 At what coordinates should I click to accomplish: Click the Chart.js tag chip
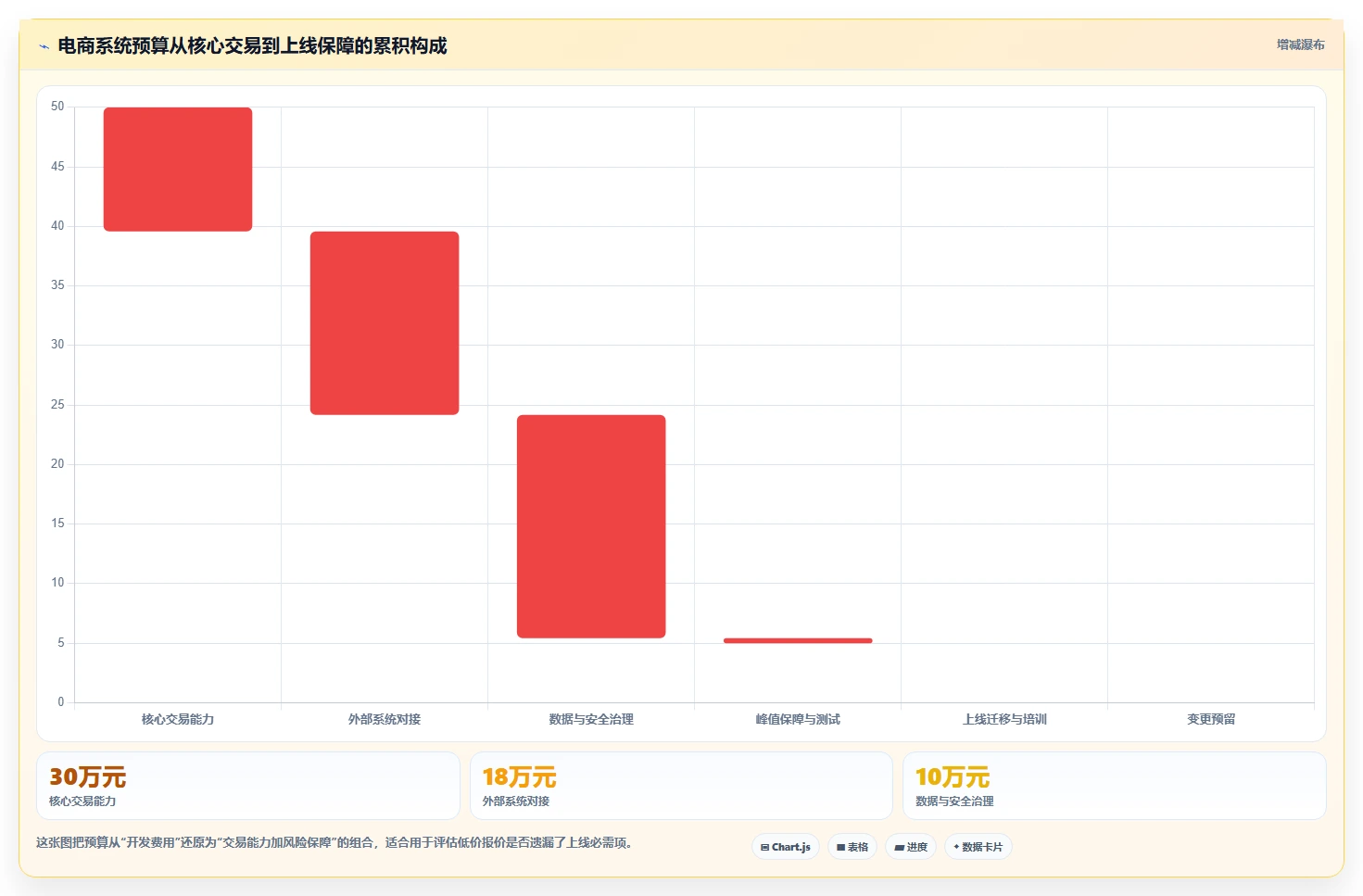(x=786, y=847)
